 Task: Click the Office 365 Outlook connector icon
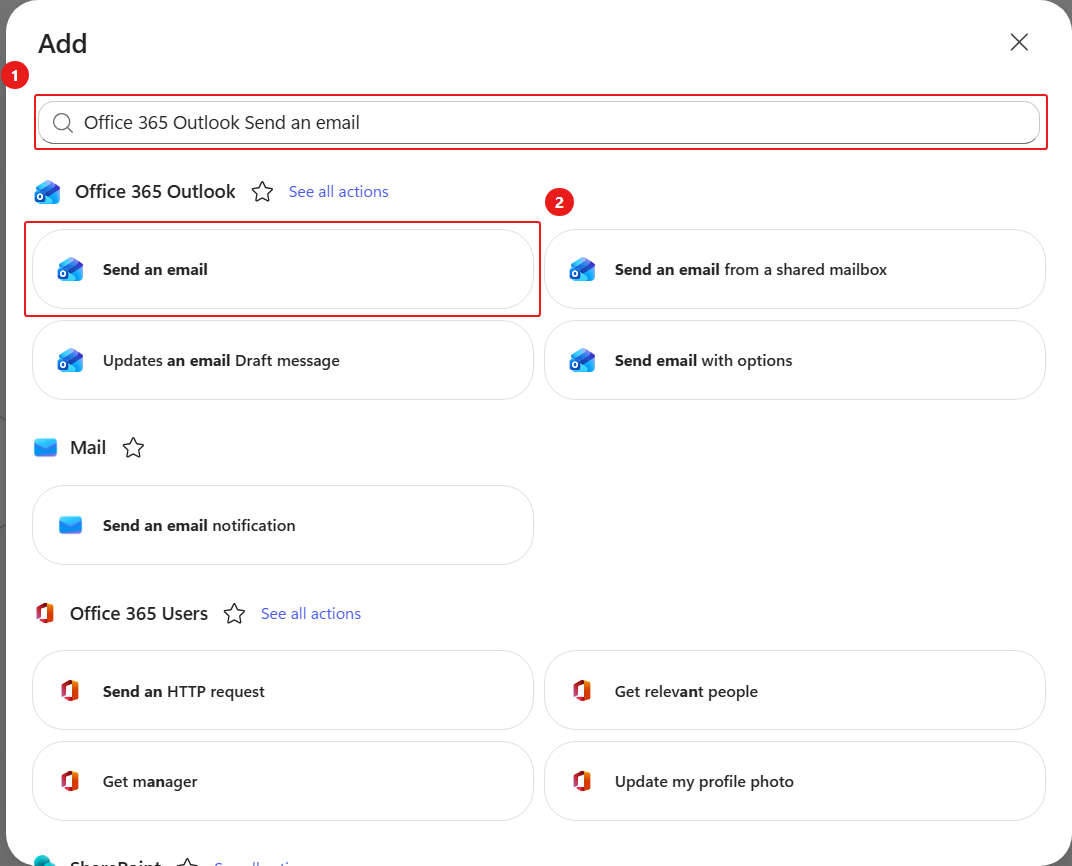[47, 192]
